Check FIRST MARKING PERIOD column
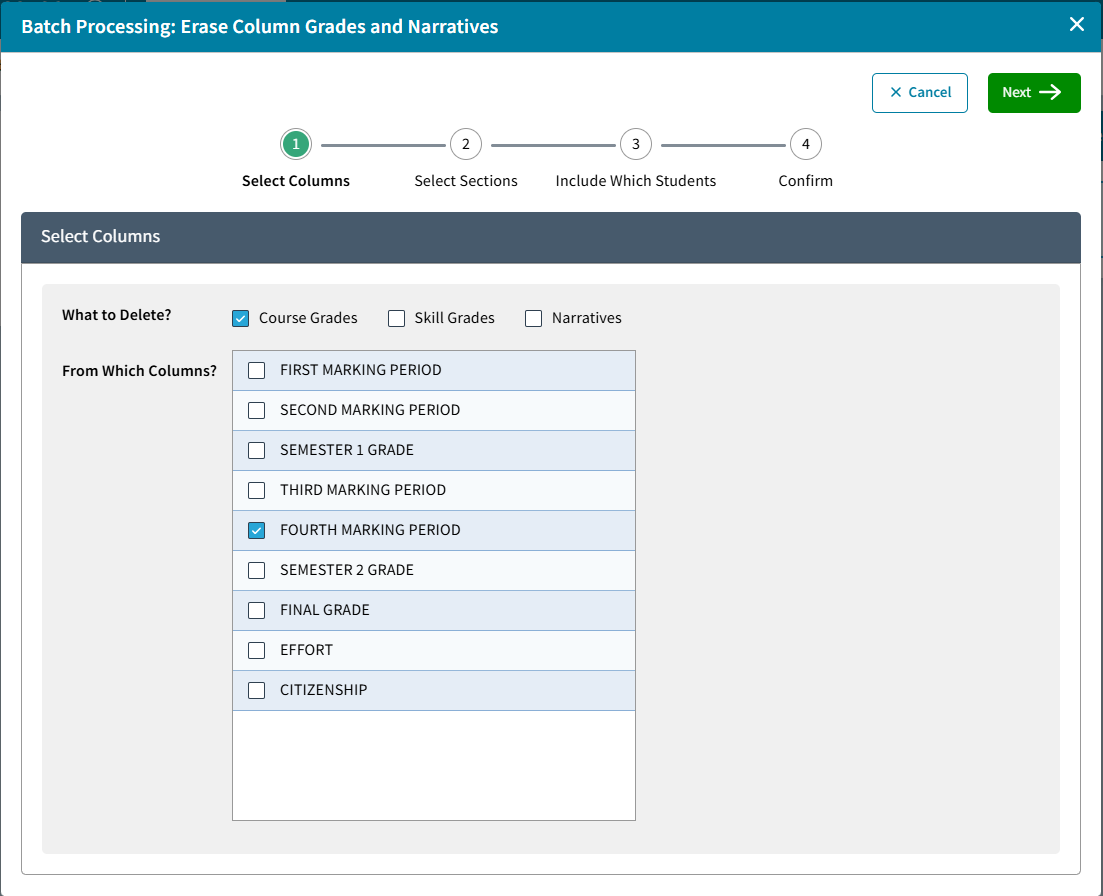The width and height of the screenshot is (1103, 896). [x=257, y=371]
